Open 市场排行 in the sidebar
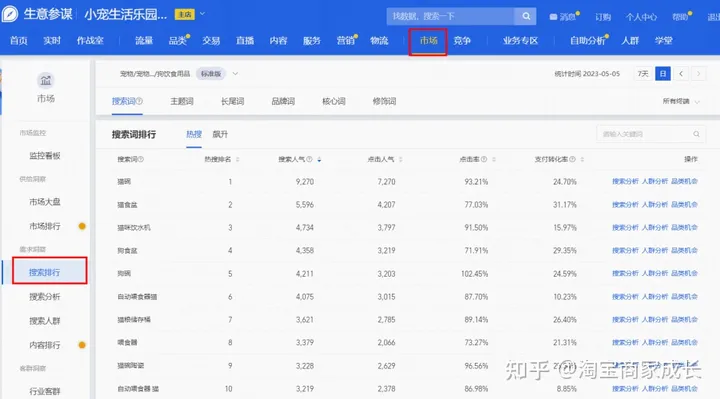Image resolution: width=720 pixels, height=399 pixels. (x=45, y=226)
